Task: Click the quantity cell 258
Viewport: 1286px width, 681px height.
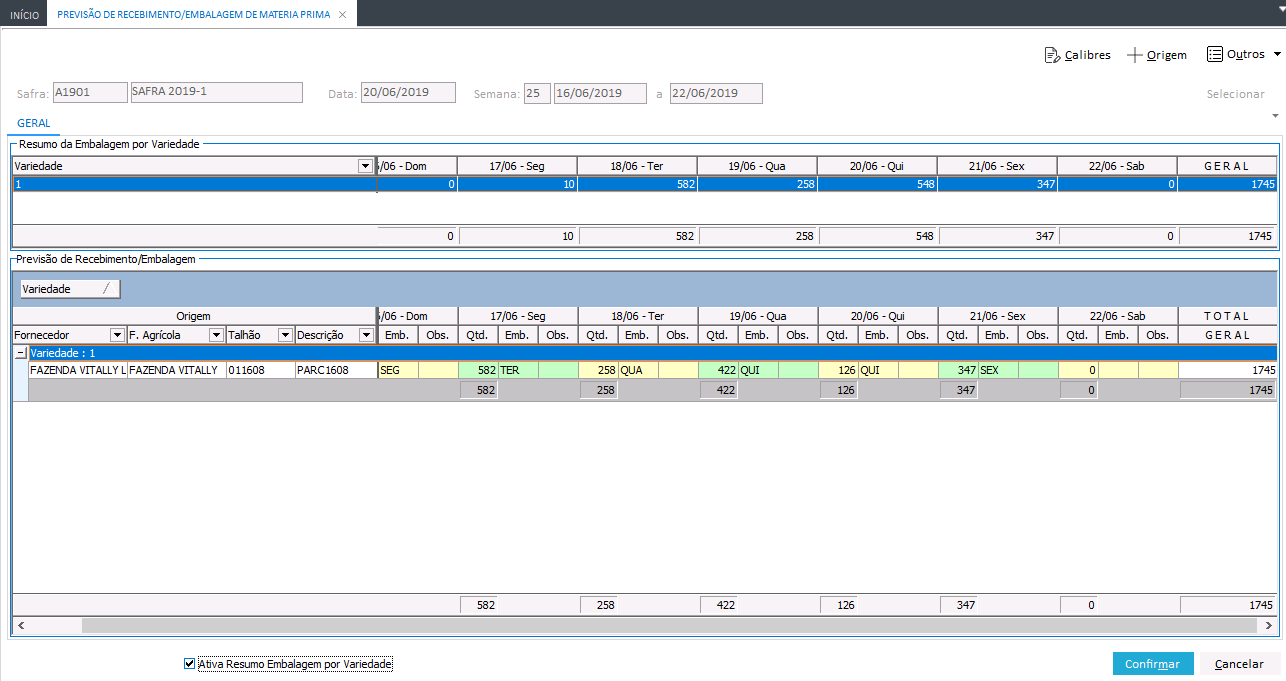Action: tap(598, 370)
